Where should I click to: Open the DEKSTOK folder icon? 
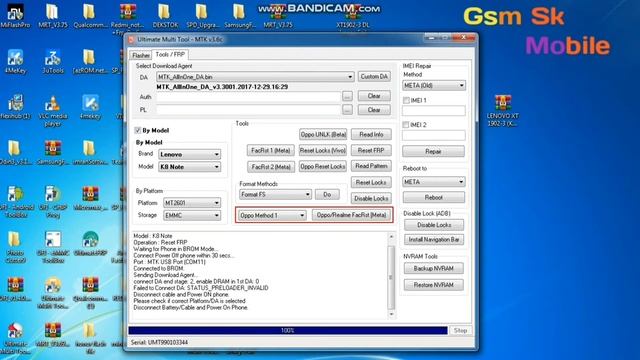tap(165, 16)
